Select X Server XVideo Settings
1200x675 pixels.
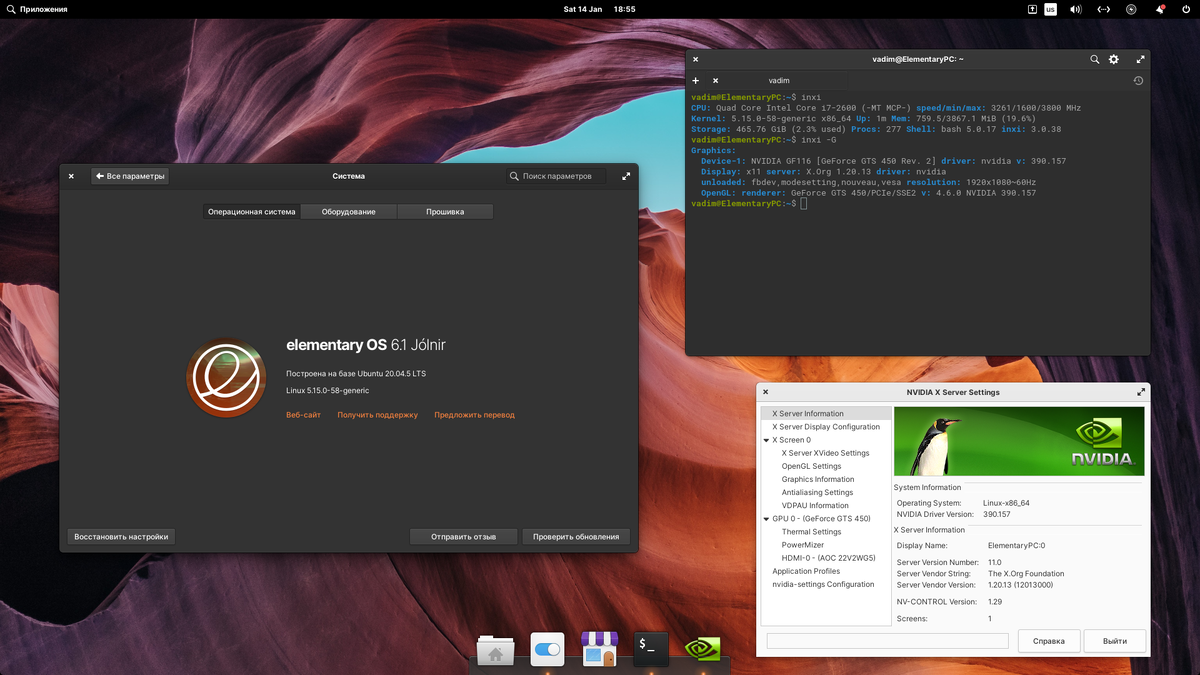pos(826,453)
